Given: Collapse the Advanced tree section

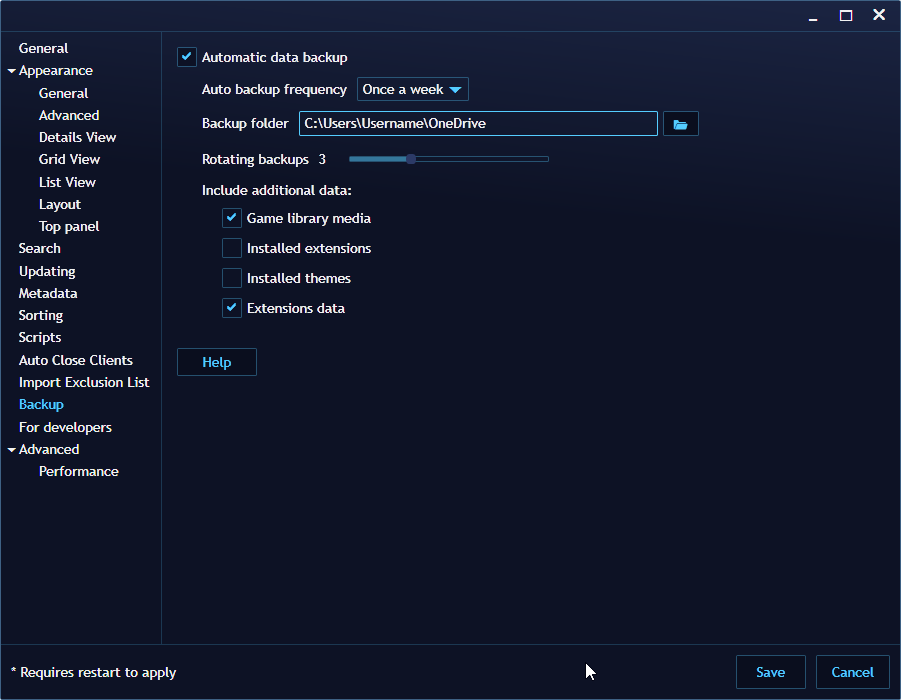Looking at the screenshot, I should [x=11, y=449].
